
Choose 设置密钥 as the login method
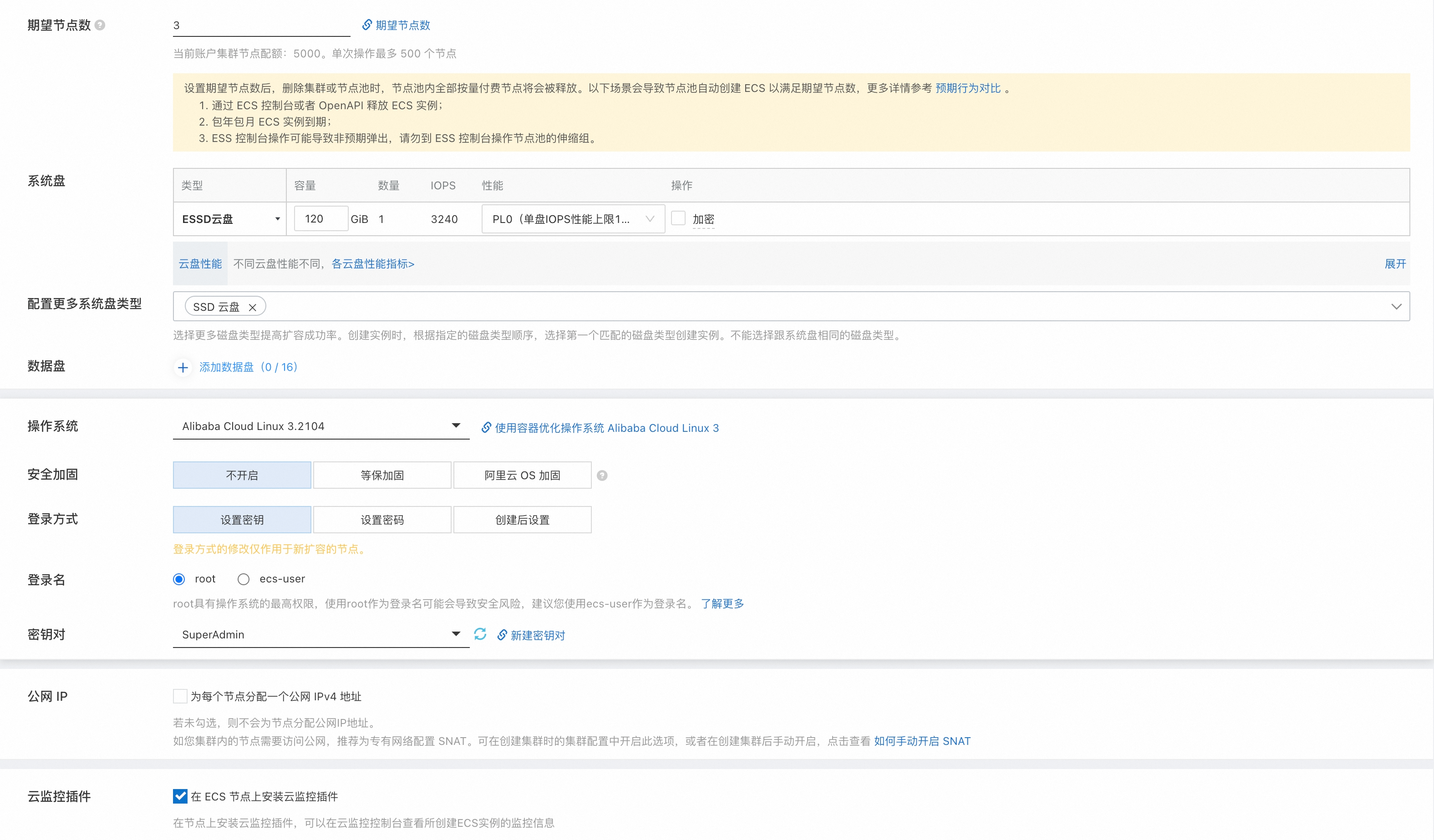242,519
